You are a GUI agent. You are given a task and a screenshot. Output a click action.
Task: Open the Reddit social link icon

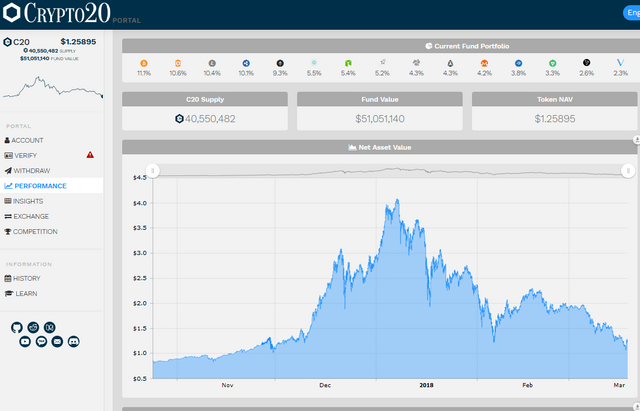point(33,327)
